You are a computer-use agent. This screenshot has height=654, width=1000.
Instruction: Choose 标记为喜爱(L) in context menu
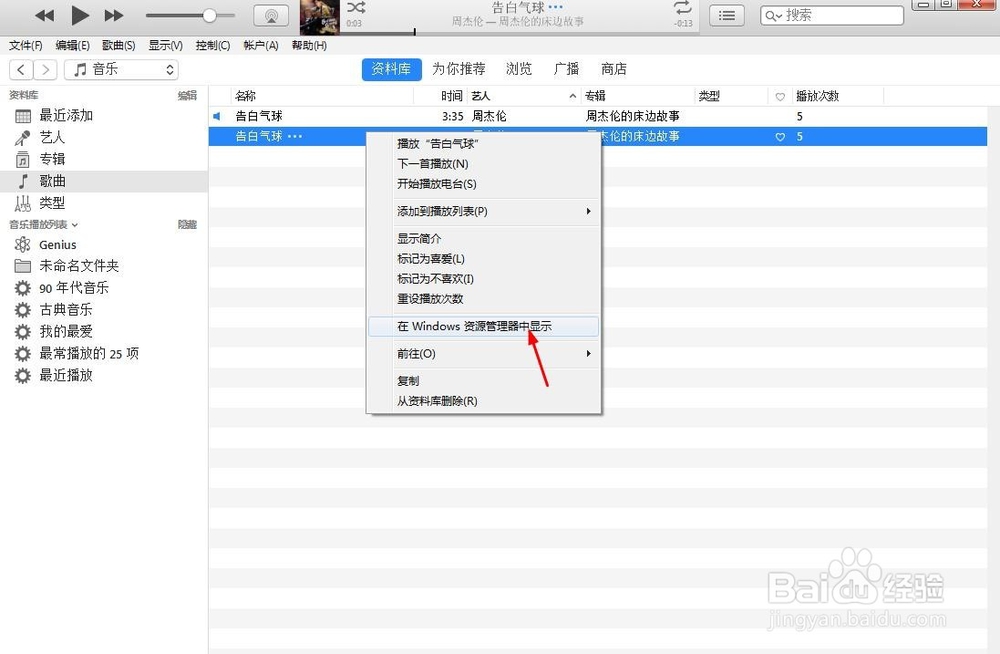[483, 258]
